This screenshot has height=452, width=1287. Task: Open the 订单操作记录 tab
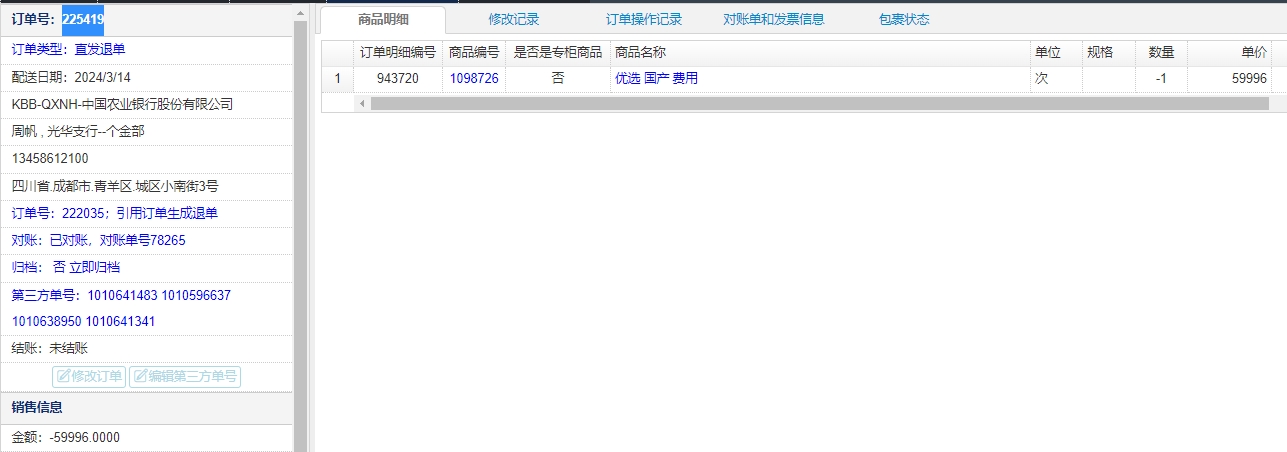point(644,19)
